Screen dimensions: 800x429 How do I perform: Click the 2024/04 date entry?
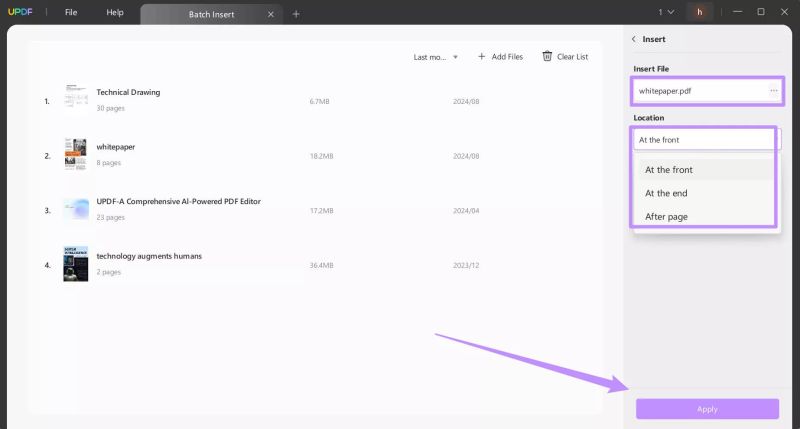coord(466,211)
